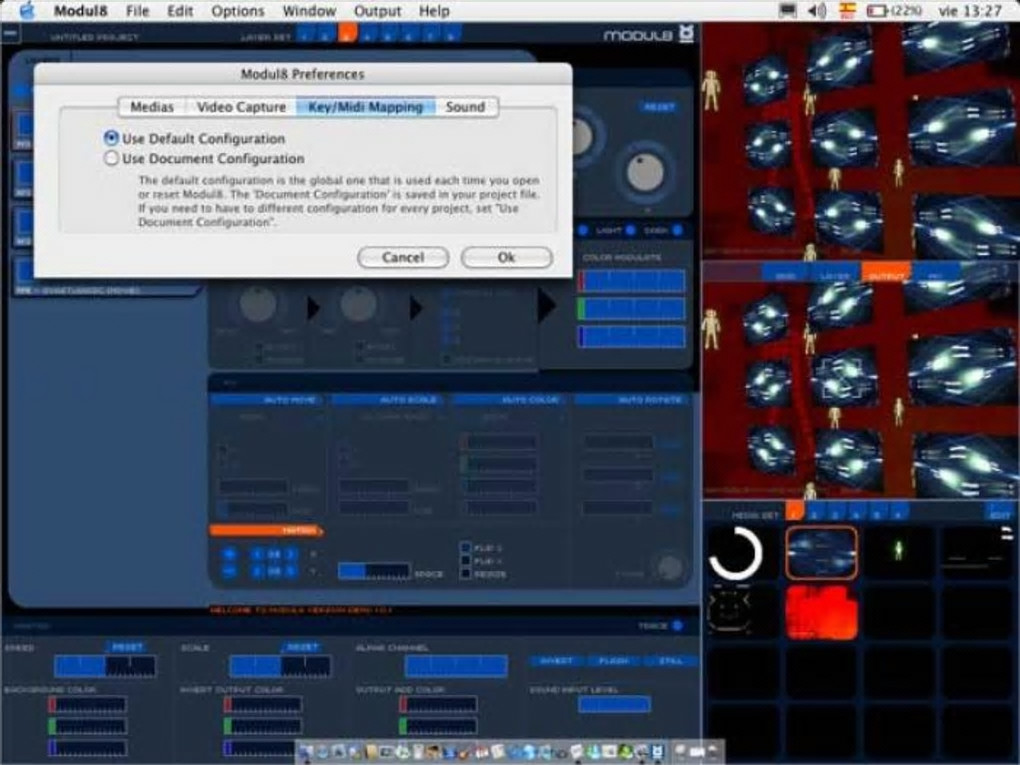The image size is (1020, 765).
Task: Adjust the blue Color Modulate slider
Action: [x=632, y=337]
